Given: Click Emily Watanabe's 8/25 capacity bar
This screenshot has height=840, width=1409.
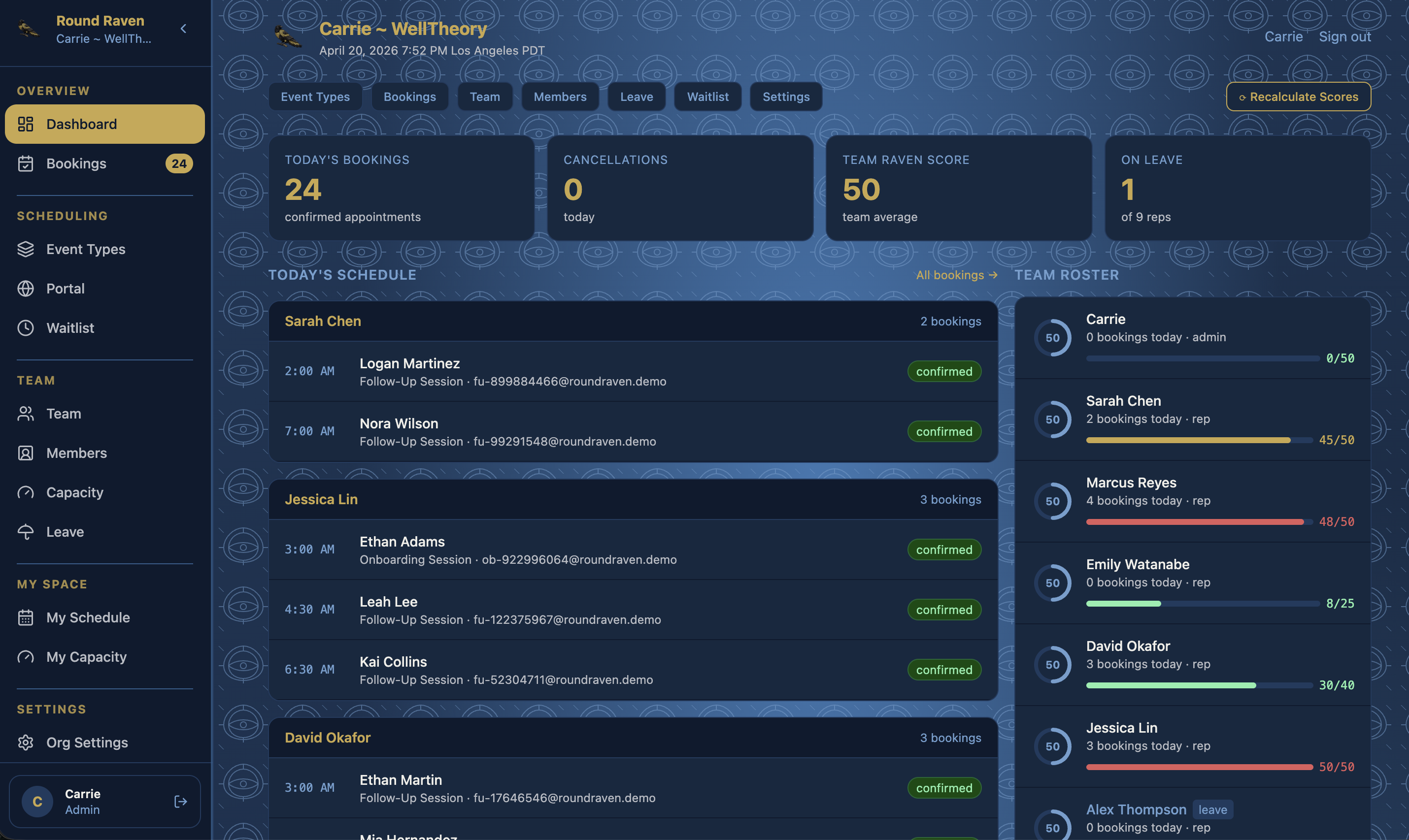Looking at the screenshot, I should point(1203,604).
